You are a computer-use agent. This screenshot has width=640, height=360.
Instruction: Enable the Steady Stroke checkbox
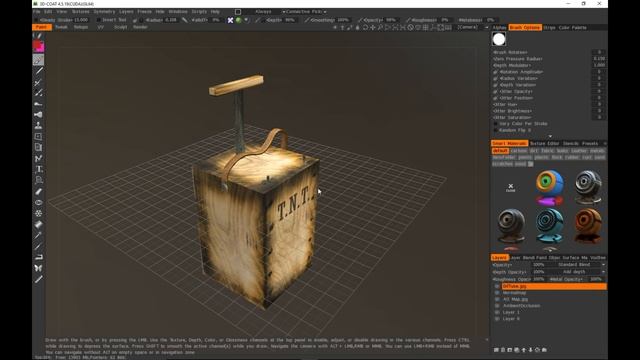tap(37, 20)
